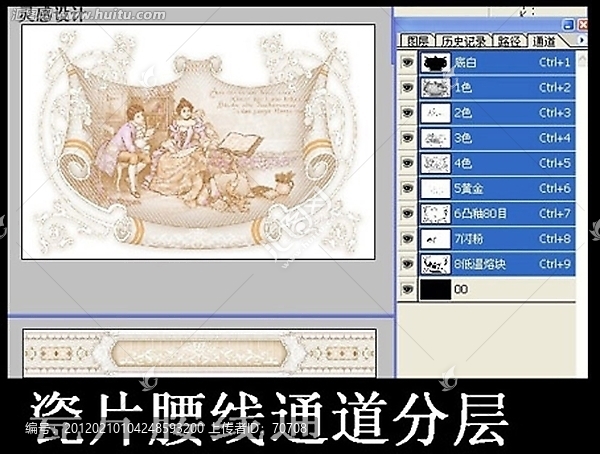Select the channel named 1色
This screenshot has height=454, width=600.
(463, 88)
